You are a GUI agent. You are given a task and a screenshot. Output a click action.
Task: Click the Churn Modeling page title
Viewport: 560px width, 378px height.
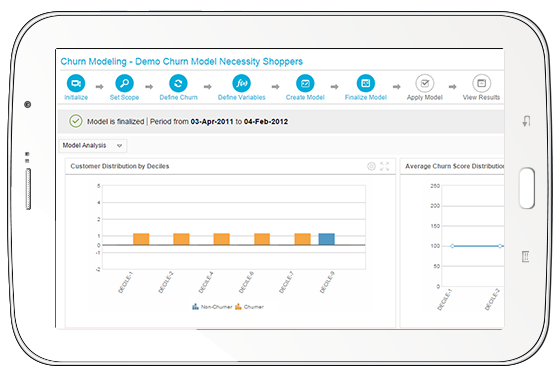(181, 61)
